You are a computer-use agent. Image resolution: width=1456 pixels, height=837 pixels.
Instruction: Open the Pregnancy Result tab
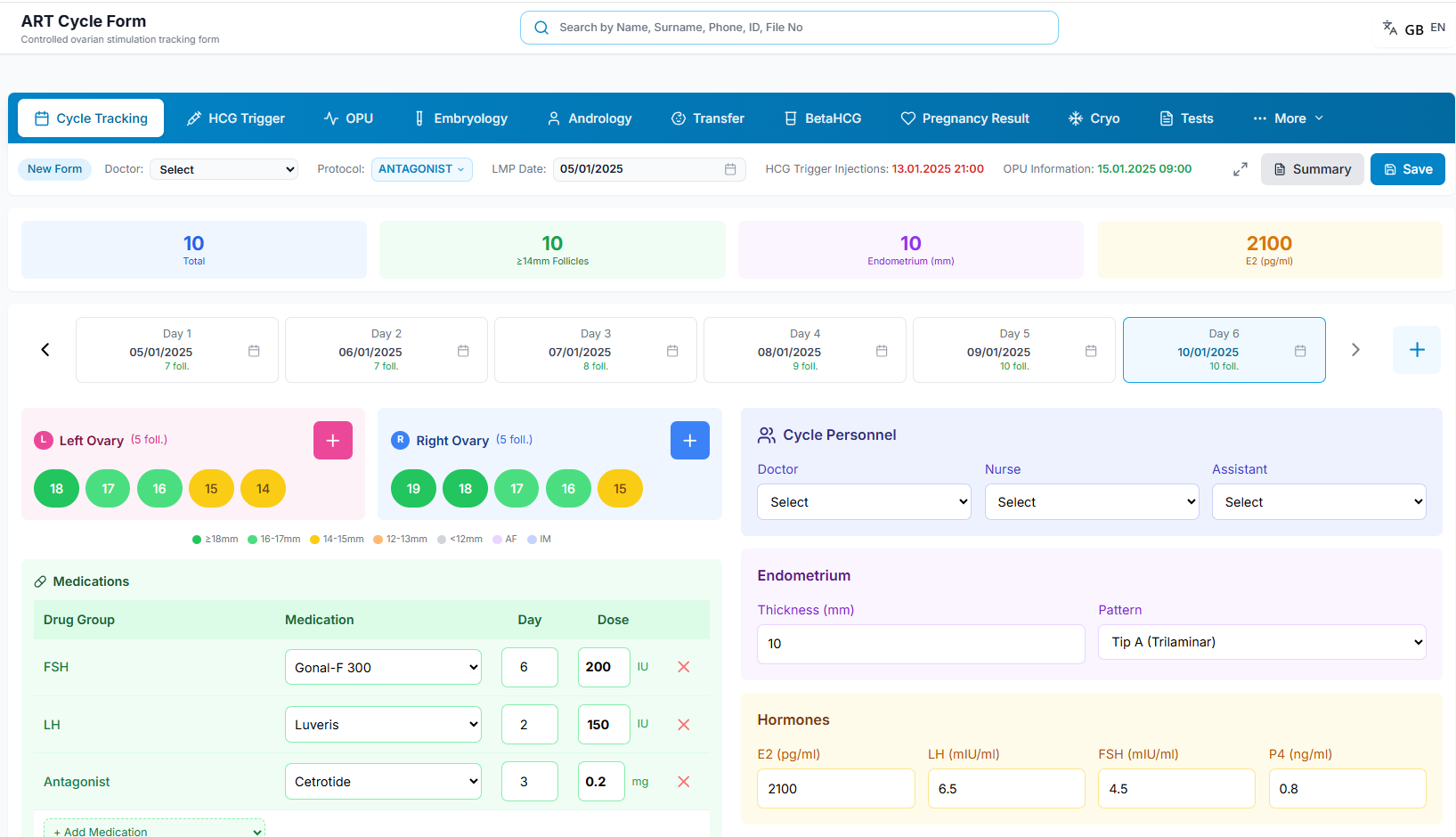tap(965, 118)
